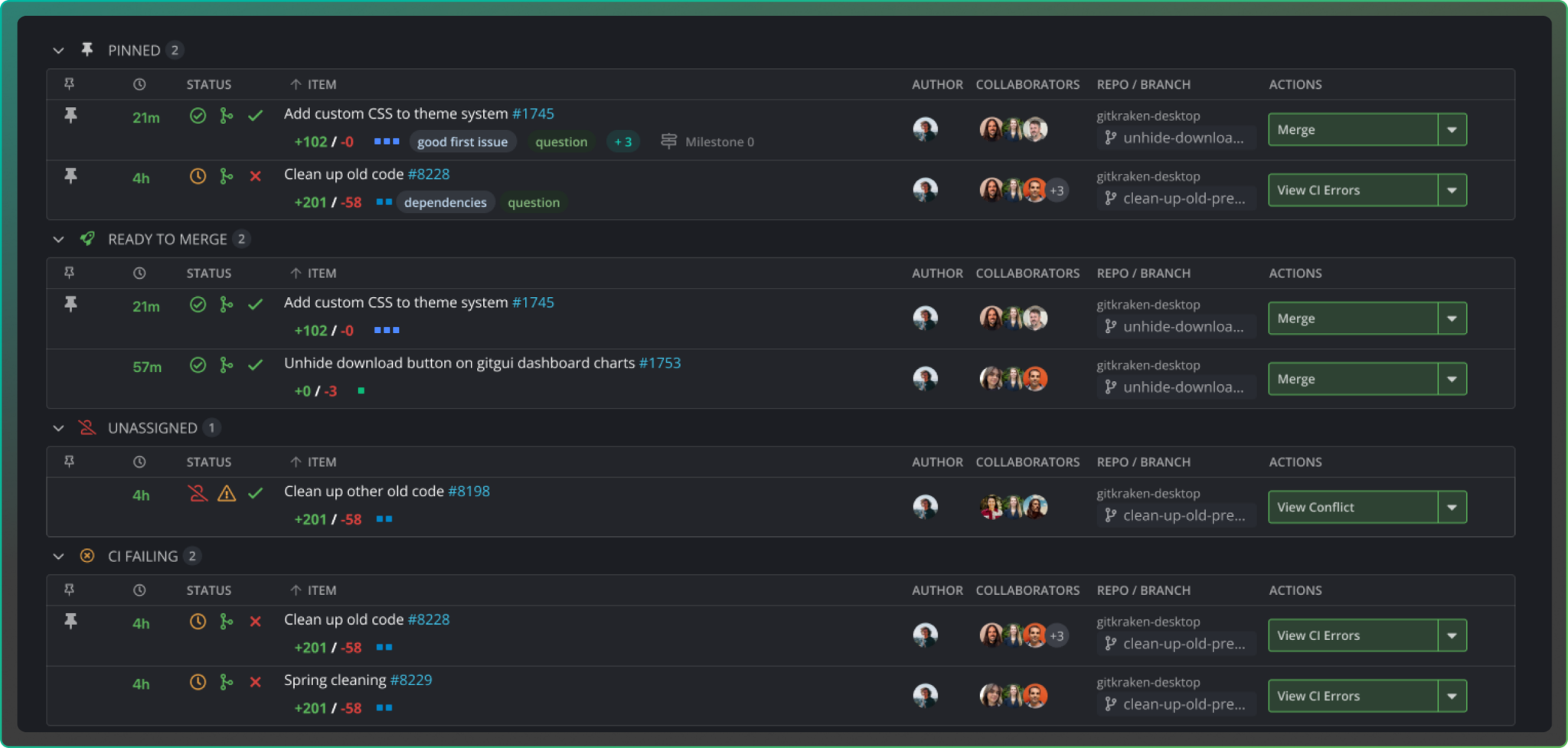Image resolution: width=1568 pixels, height=748 pixels.
Task: Click the red X failed-check icon on Clean up old code
Action: (x=256, y=176)
